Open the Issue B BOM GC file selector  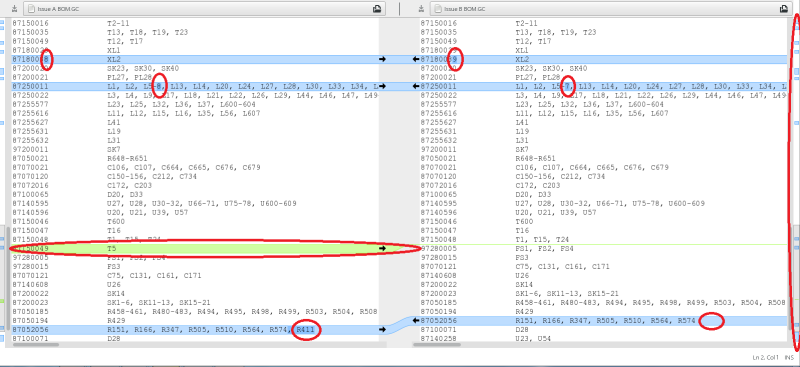[x=611, y=9]
